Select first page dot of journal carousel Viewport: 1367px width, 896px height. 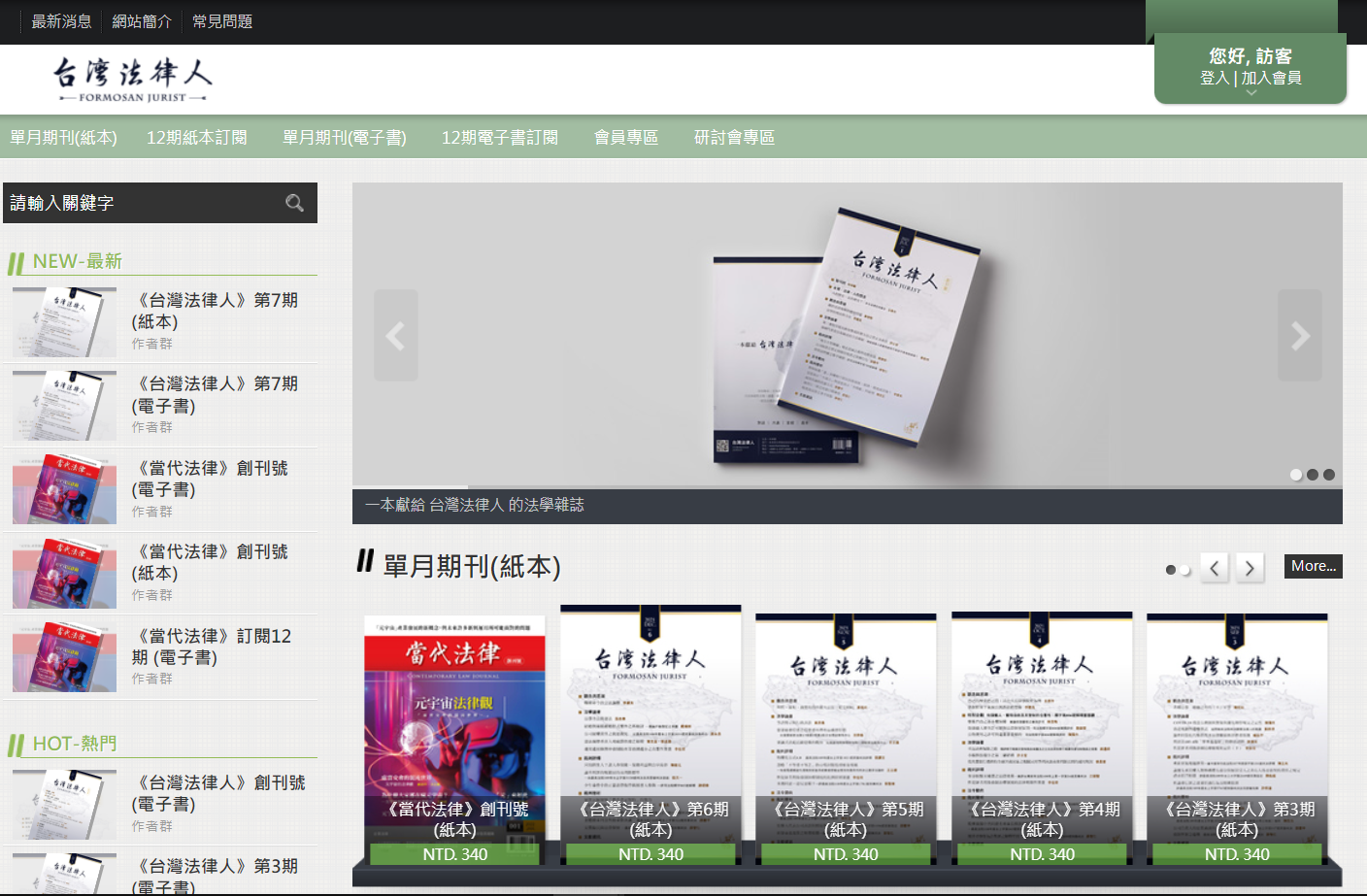pos(1171,570)
